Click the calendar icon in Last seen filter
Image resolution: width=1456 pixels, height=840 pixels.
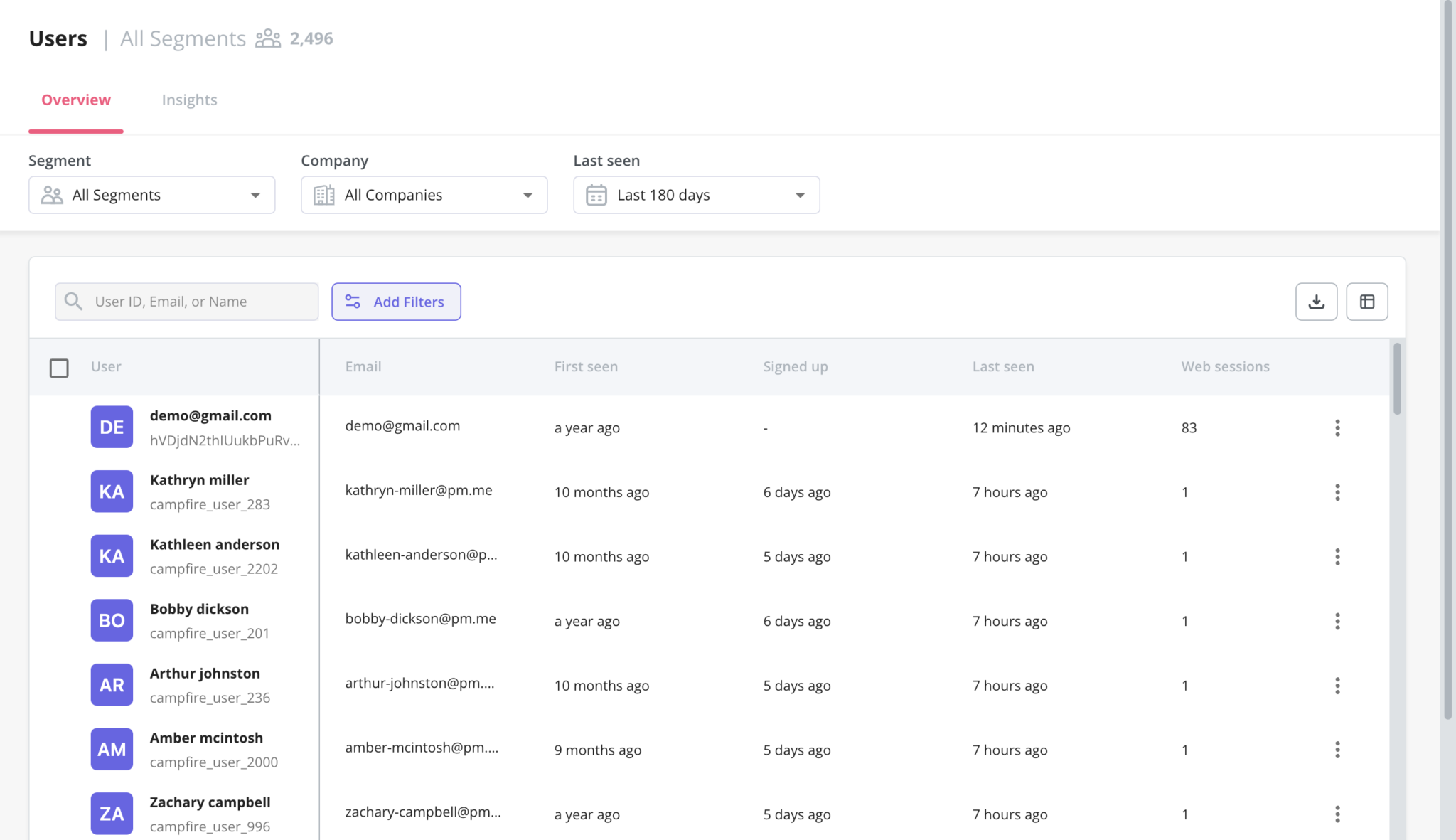coord(596,194)
